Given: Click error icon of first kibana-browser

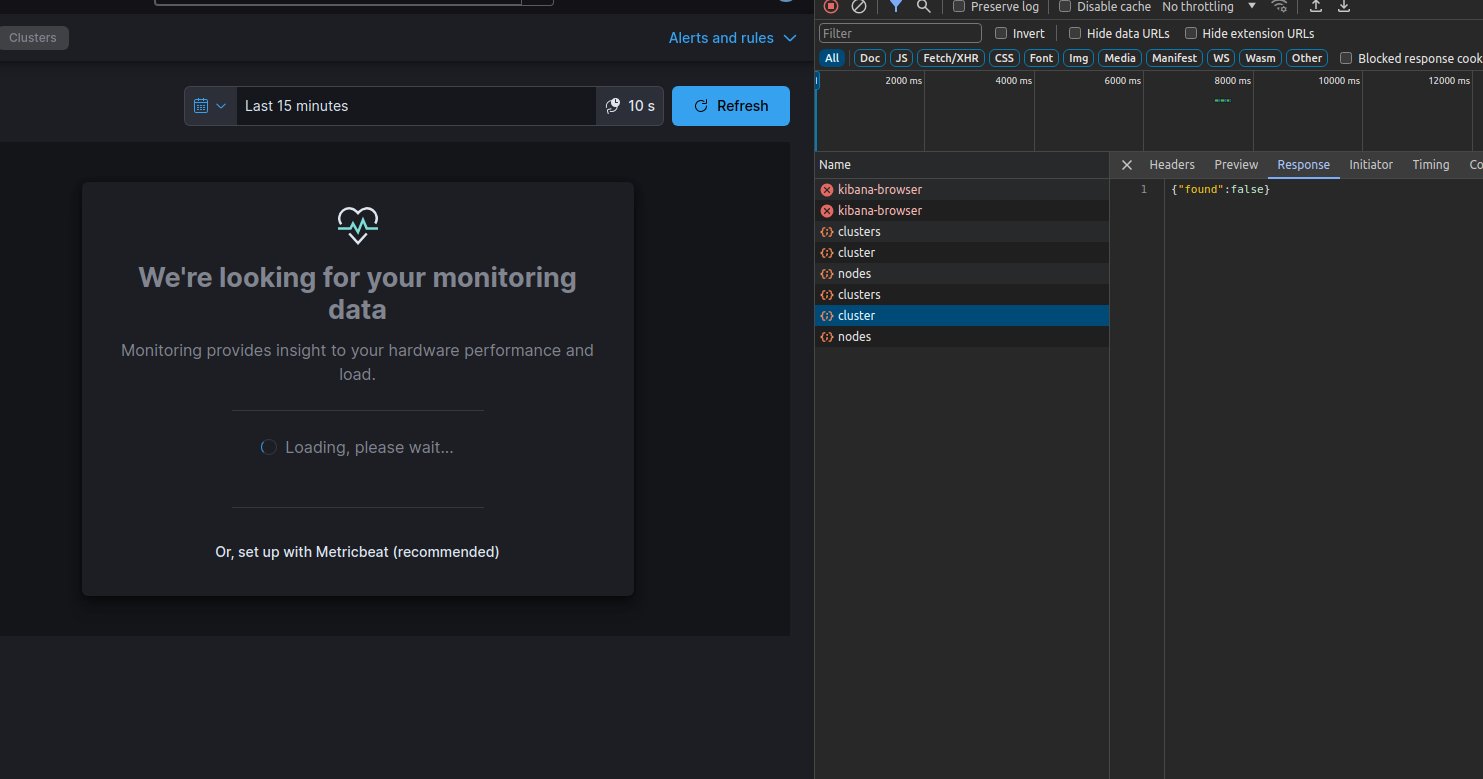Looking at the screenshot, I should point(827,190).
